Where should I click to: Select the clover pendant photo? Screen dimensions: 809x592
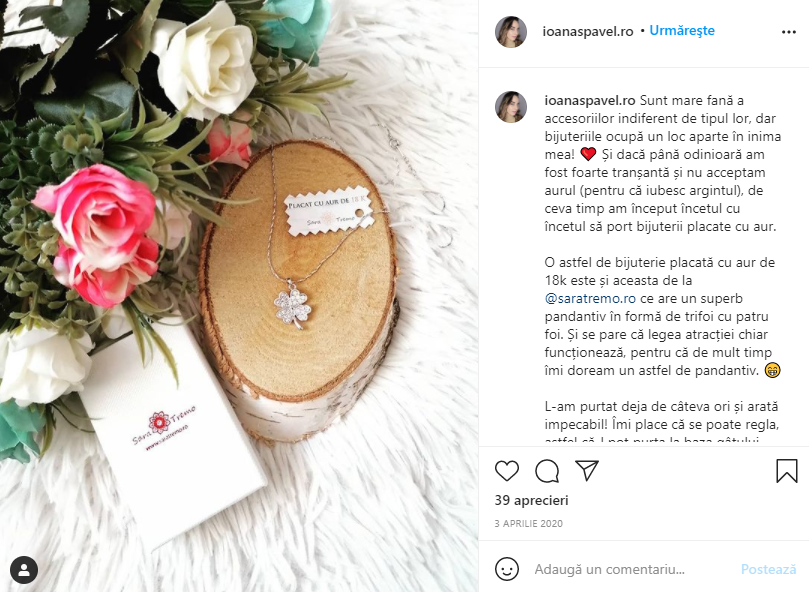click(x=239, y=296)
